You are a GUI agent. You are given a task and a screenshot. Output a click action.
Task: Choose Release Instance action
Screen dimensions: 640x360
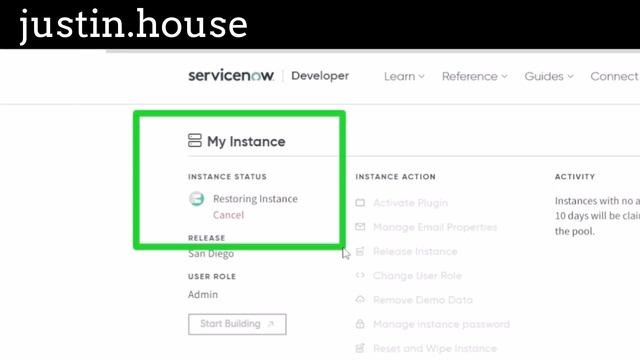415,251
